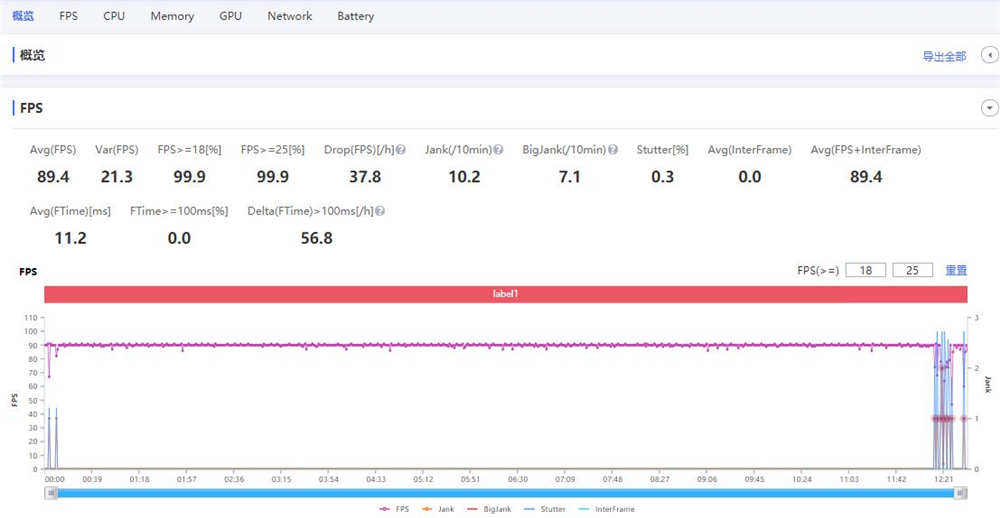Screen dimensions: 1000x518
Task: Click the Delta(FTime) value 56.8
Action: coord(316,239)
